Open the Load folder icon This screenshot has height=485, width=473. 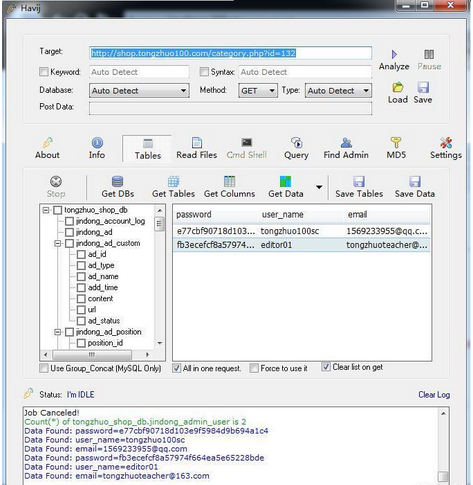398,87
